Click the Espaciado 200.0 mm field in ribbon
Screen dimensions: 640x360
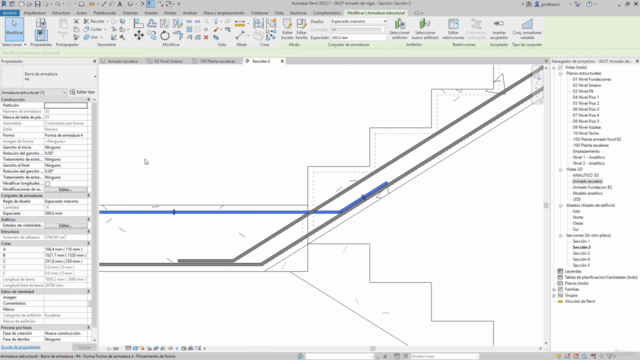[x=358, y=38]
